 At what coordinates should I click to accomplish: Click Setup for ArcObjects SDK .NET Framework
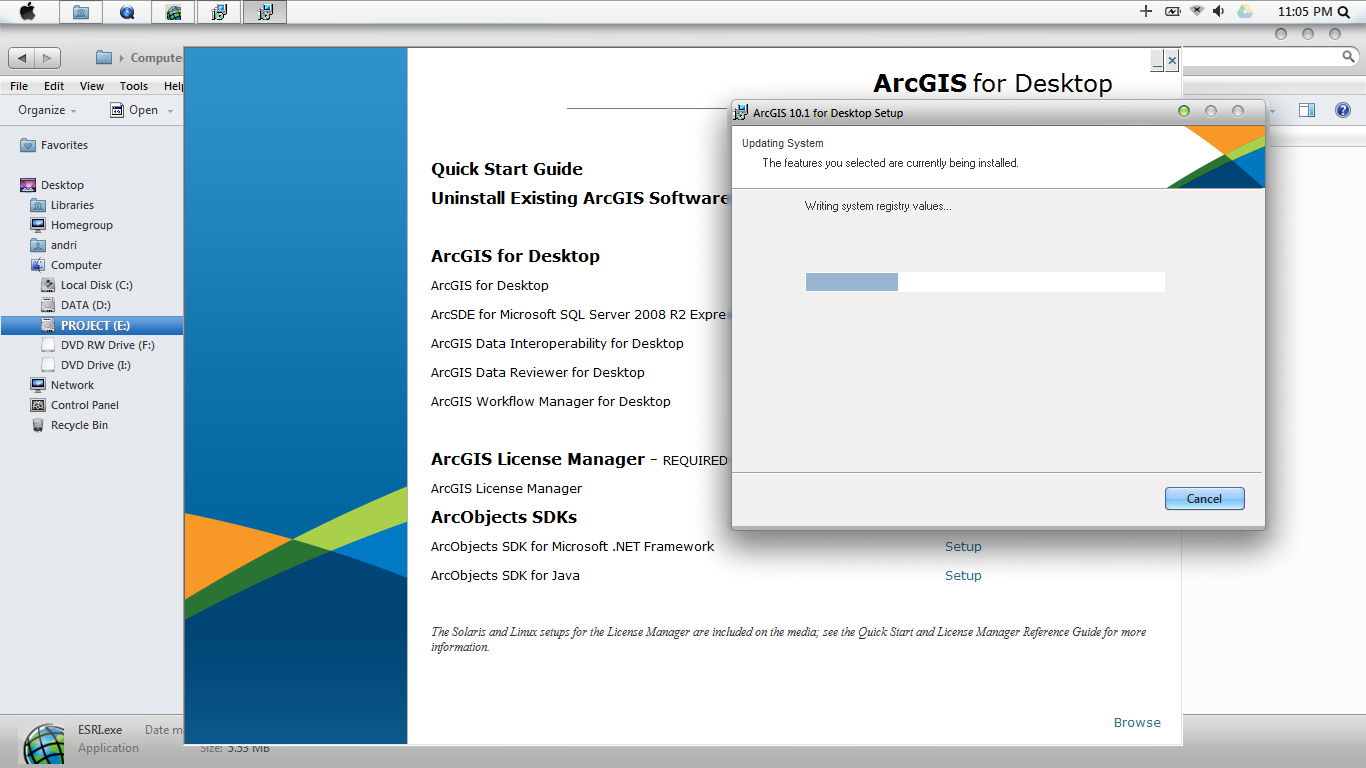coord(963,546)
